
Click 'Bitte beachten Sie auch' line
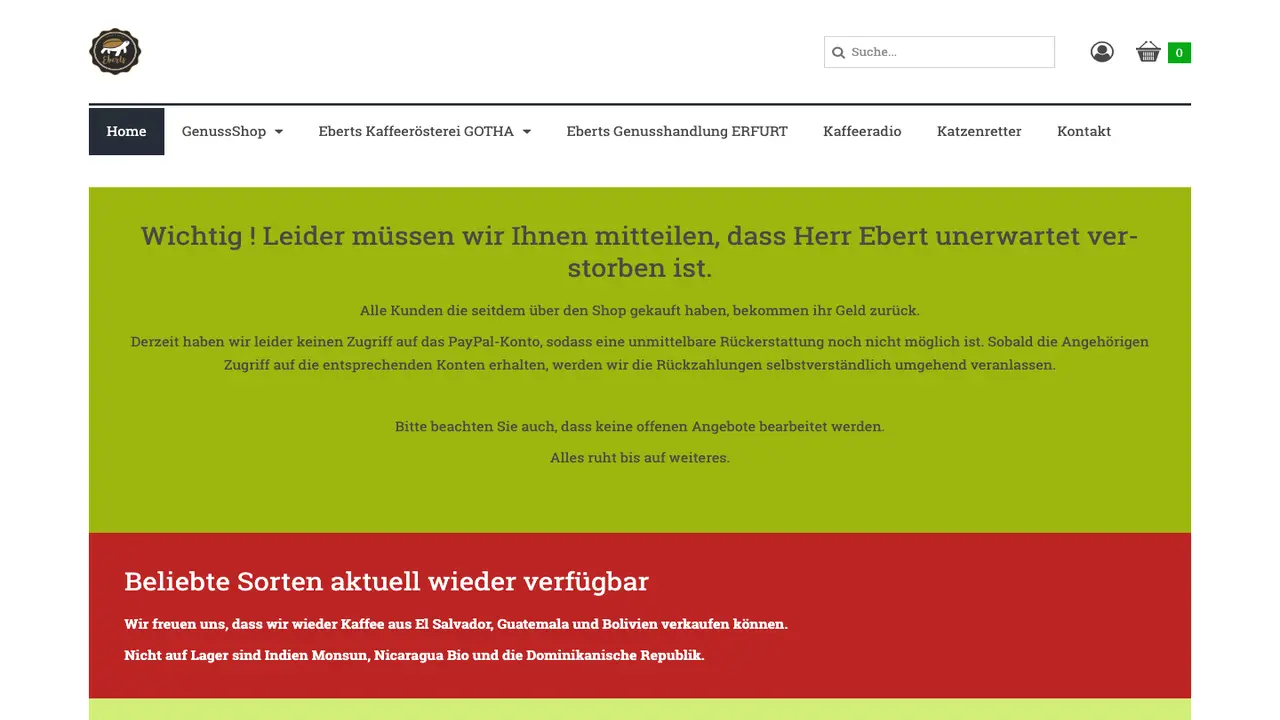(640, 426)
